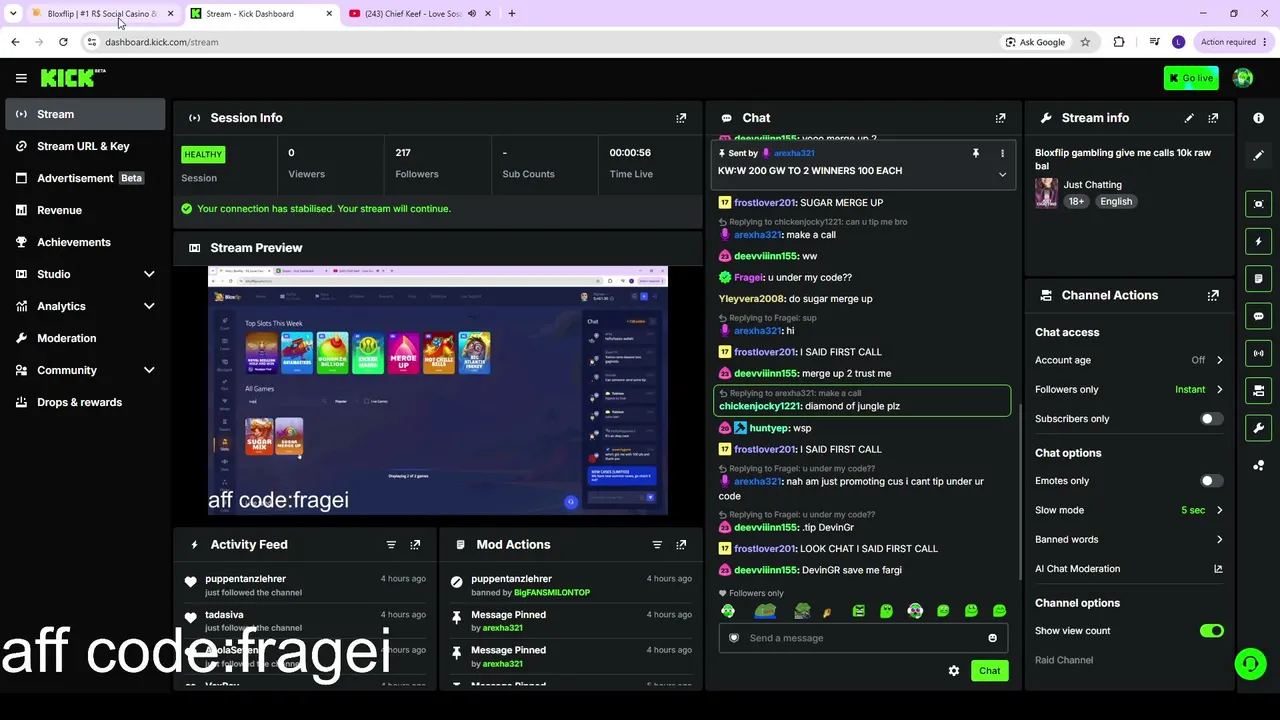Click the Raid Channel option
The image size is (1280, 720).
pyautogui.click(x=1064, y=660)
